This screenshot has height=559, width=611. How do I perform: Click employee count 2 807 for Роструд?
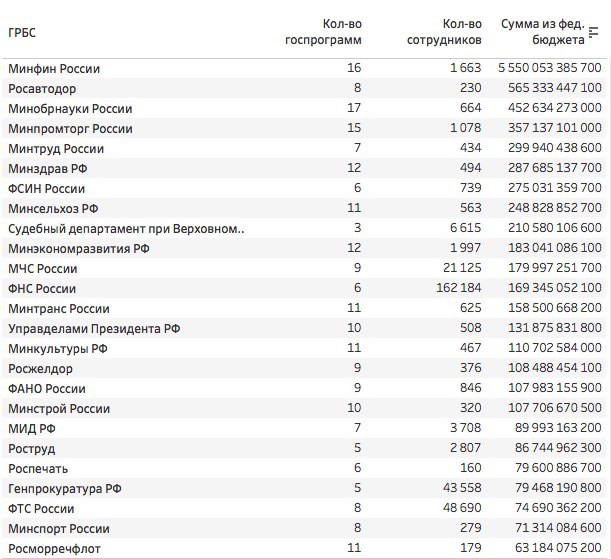pyautogui.click(x=466, y=448)
